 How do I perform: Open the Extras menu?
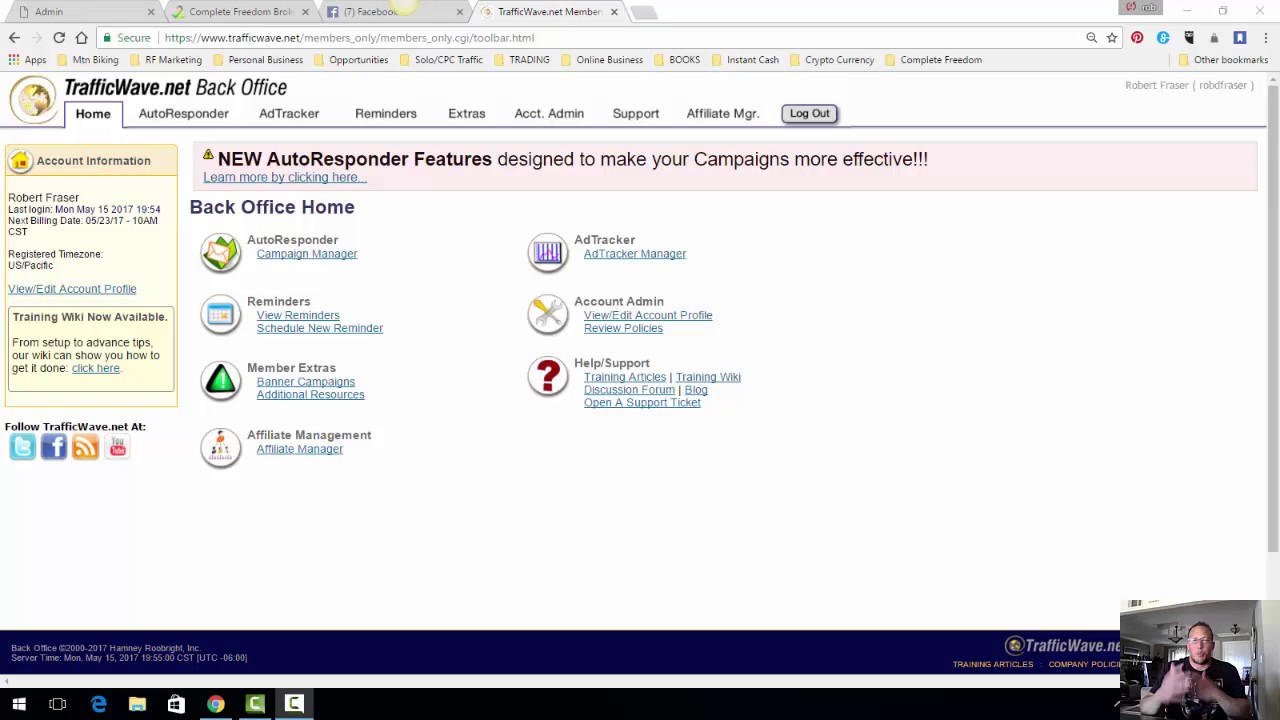pyautogui.click(x=467, y=114)
